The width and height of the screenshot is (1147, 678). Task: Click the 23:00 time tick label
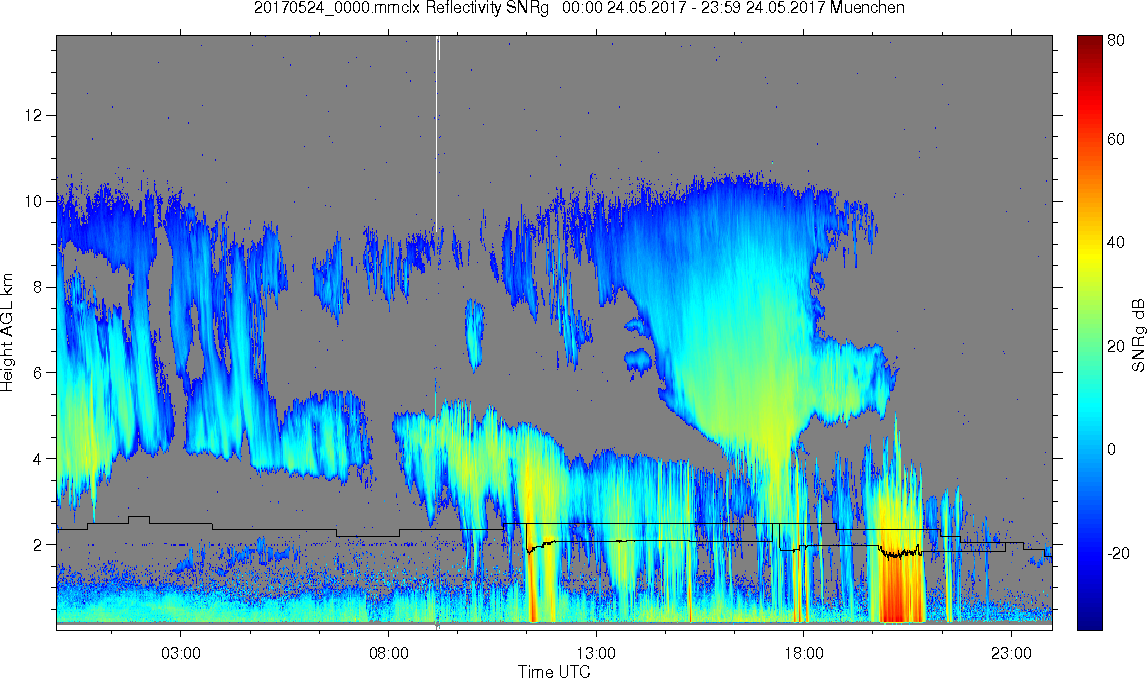(1012, 653)
